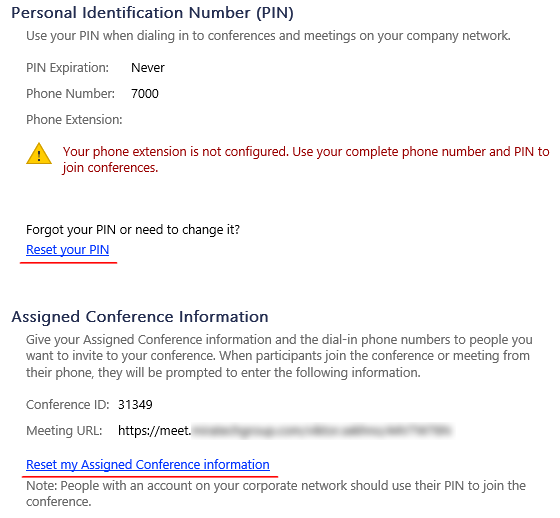Click the Forgot your PIN question text
The image size is (560, 518).
coord(133,230)
